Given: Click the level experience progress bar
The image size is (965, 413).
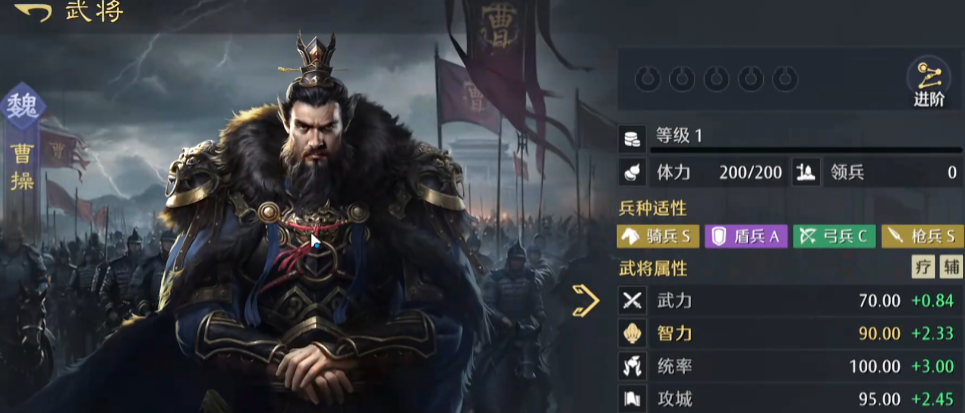Looking at the screenshot, I should [x=806, y=150].
